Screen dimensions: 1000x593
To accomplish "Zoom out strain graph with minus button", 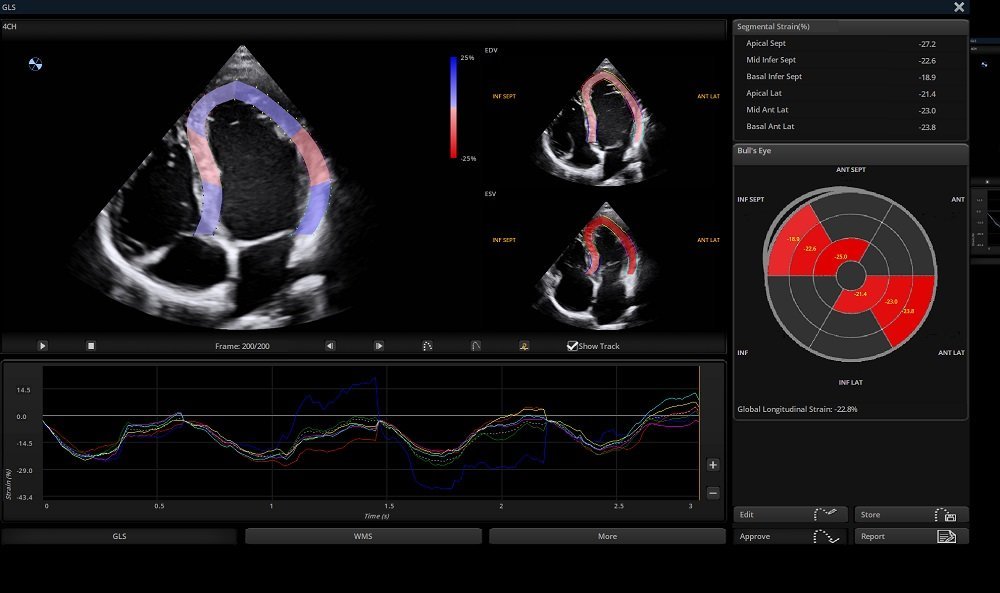I will 713,493.
